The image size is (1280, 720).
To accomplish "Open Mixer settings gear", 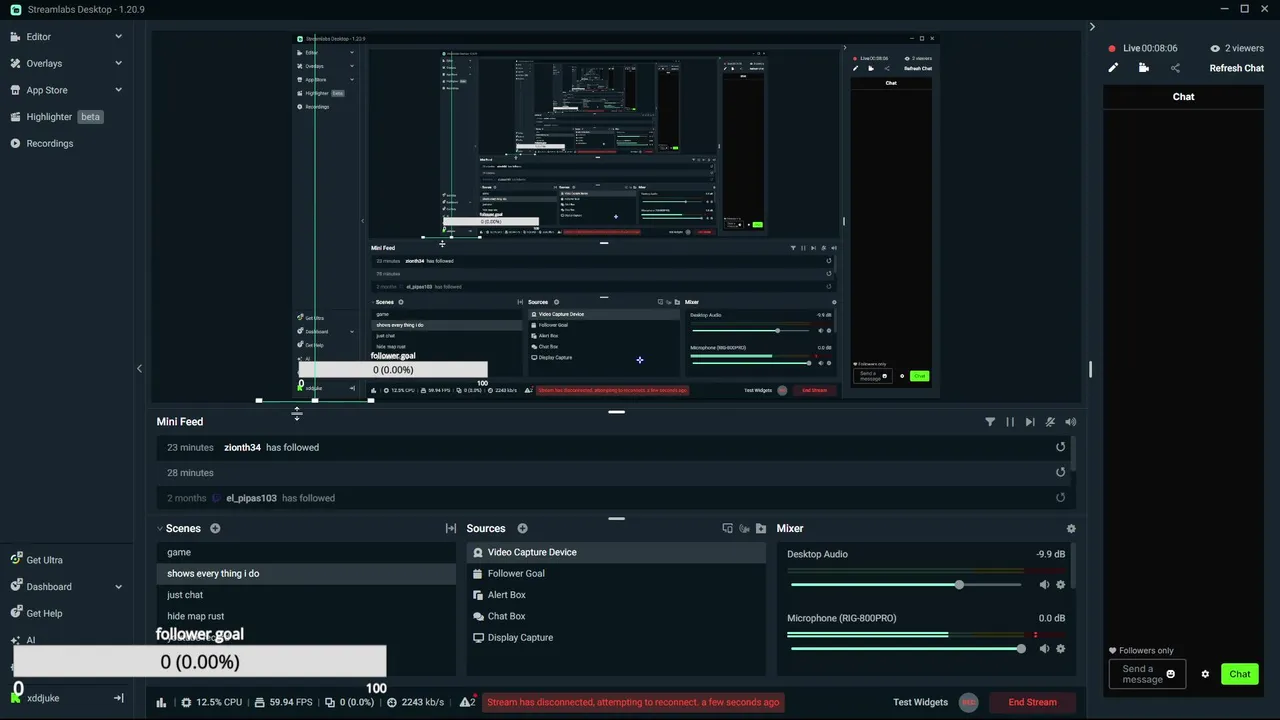I will tap(1071, 528).
